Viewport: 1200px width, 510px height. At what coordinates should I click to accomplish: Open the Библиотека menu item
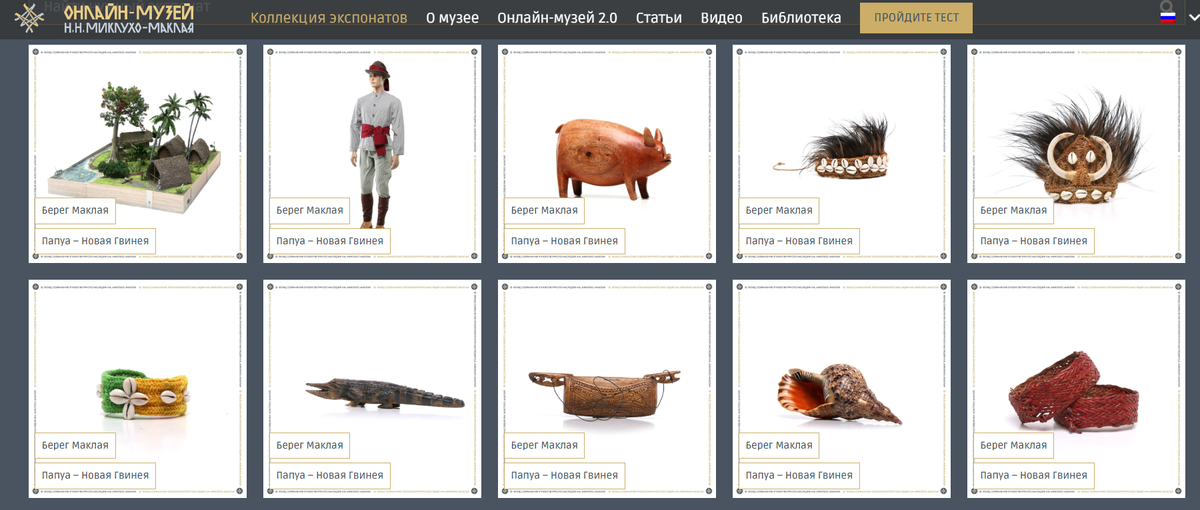click(801, 18)
